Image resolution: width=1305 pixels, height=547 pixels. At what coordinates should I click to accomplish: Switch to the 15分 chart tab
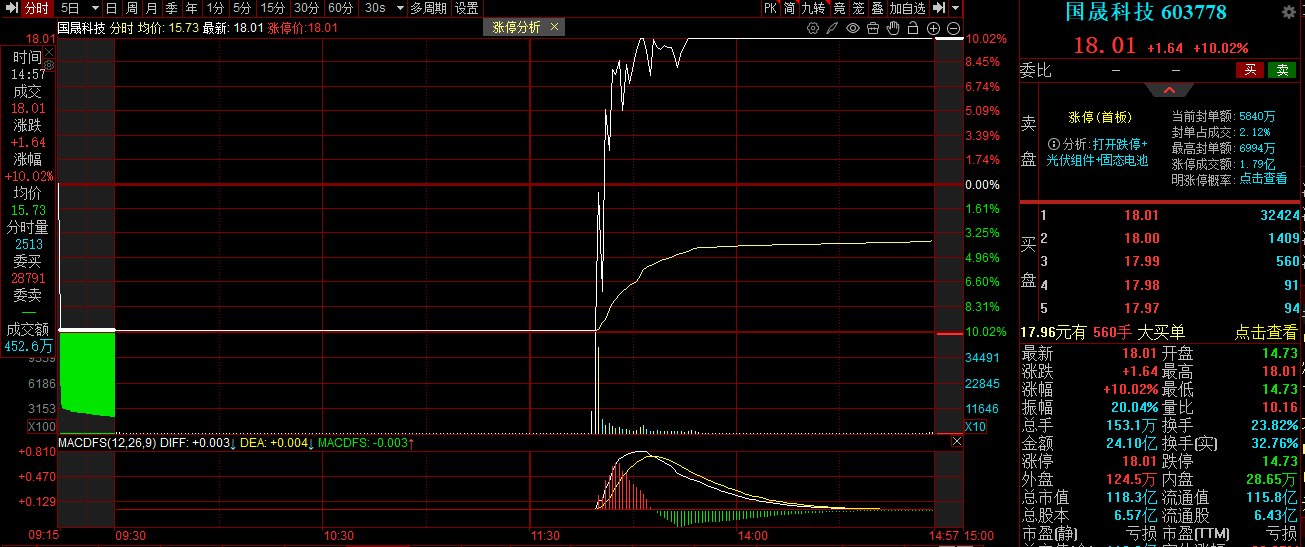click(273, 8)
